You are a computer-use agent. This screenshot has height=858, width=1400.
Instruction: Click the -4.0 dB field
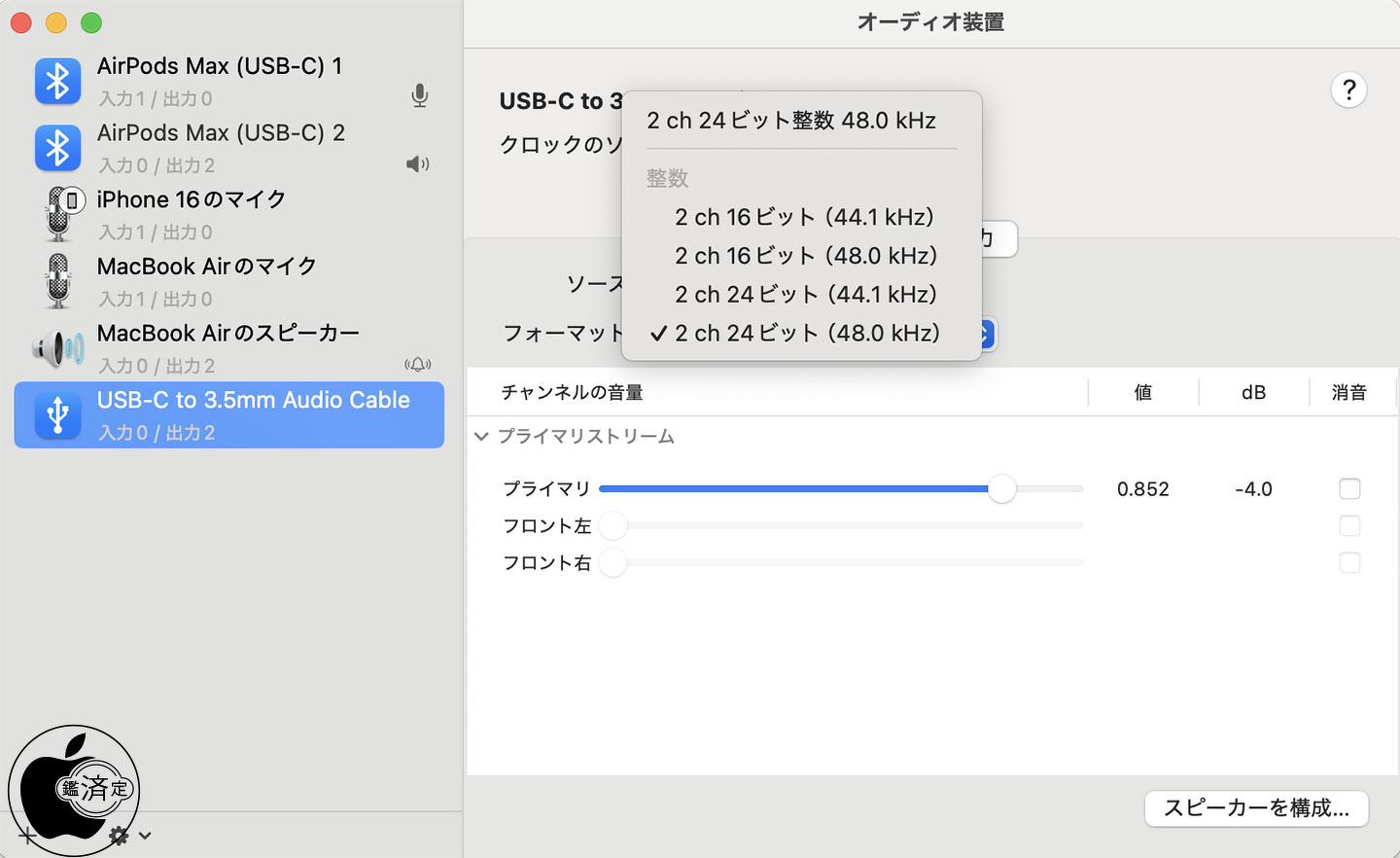point(1253,489)
